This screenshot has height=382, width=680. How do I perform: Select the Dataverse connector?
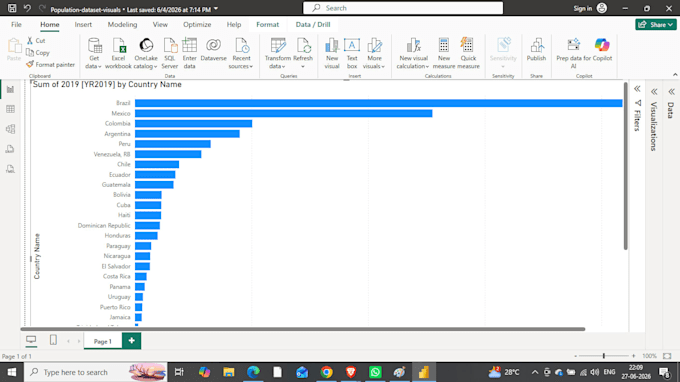213,49
